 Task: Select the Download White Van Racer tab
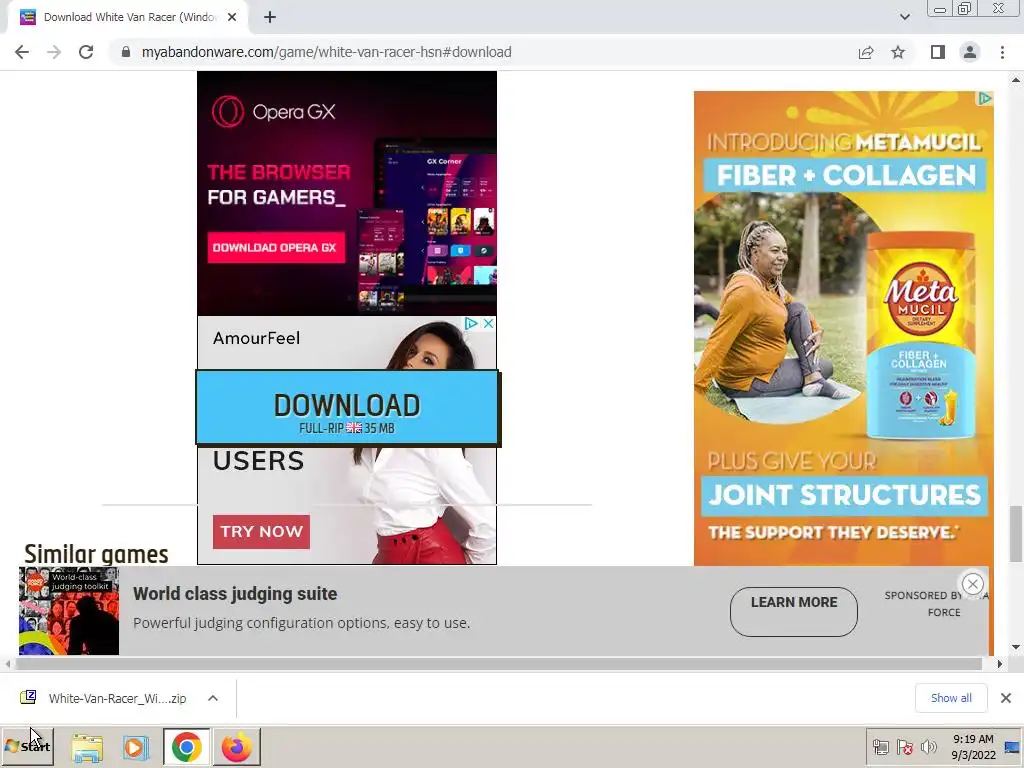[x=127, y=17]
